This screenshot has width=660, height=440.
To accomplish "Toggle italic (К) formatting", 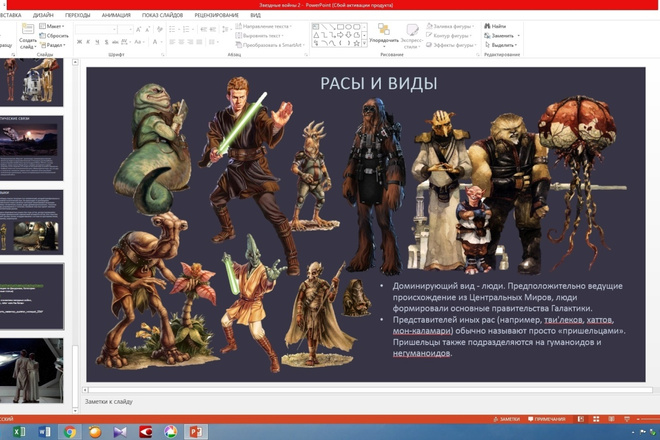I will pyautogui.click(x=88, y=42).
